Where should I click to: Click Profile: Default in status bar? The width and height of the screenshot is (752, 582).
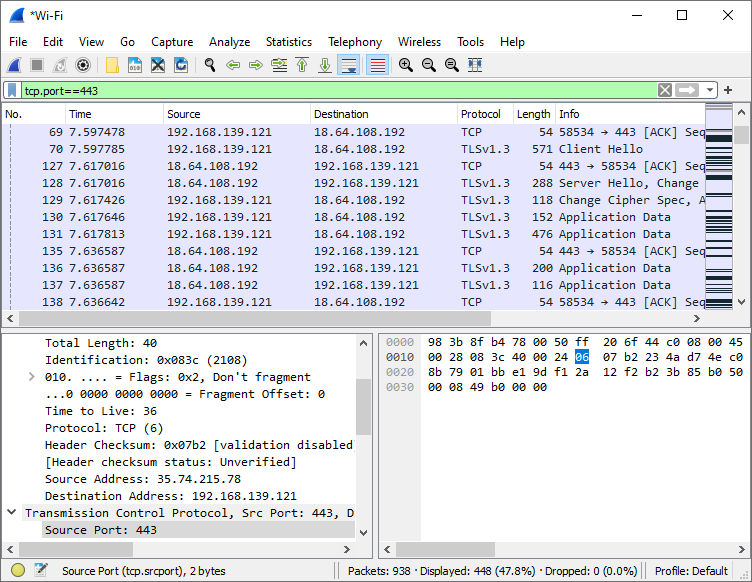(x=692, y=571)
